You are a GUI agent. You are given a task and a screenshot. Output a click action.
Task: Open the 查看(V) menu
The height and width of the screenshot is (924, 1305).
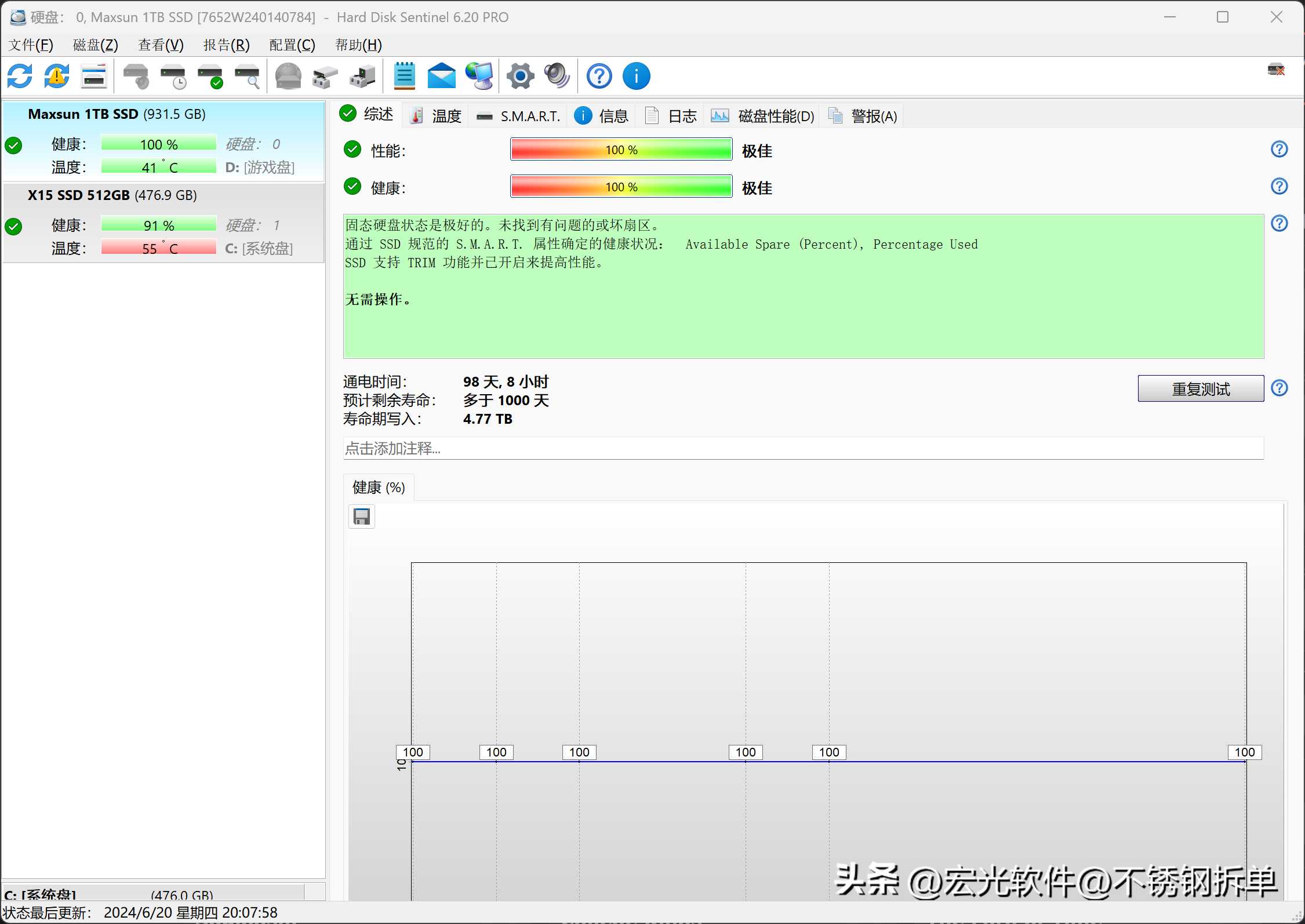(x=161, y=45)
